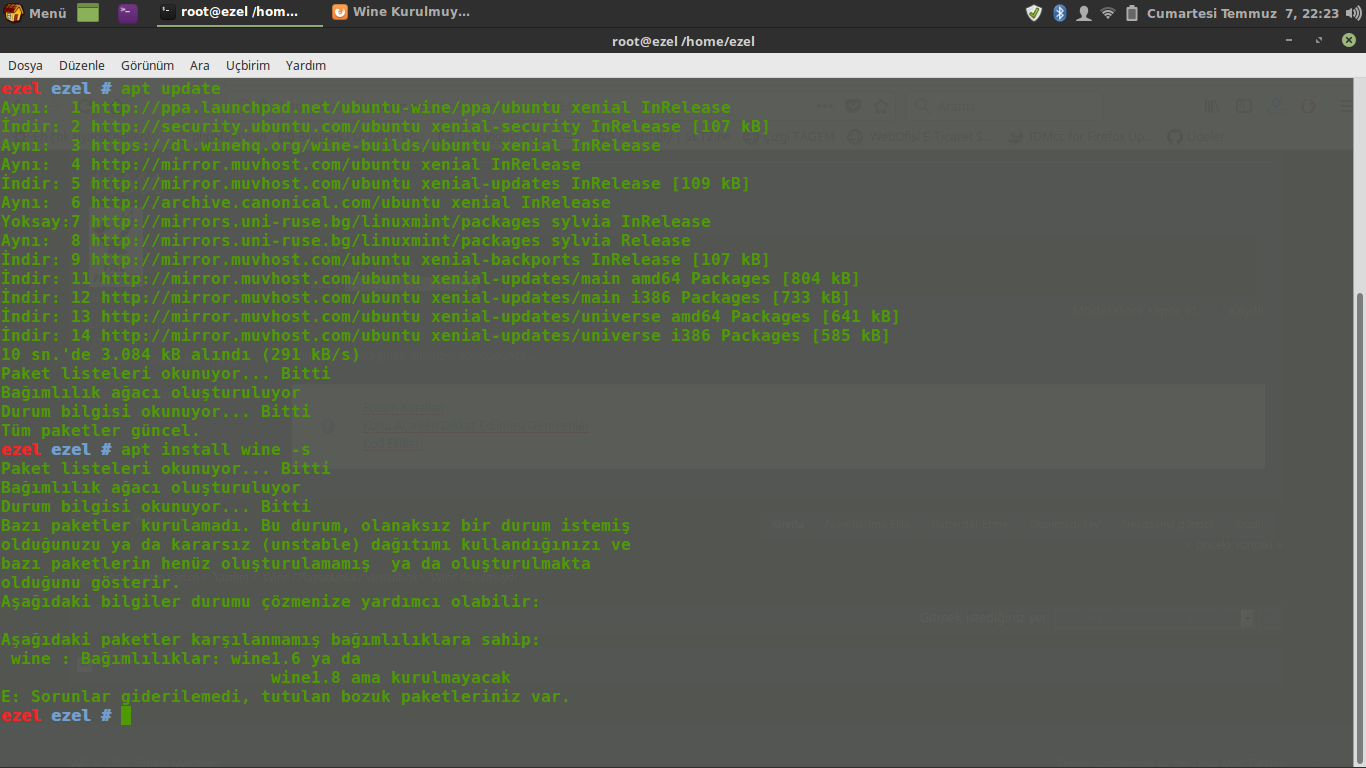Click the ppa.launchpad.net ubuntu-wine URL line

[x=366, y=108]
